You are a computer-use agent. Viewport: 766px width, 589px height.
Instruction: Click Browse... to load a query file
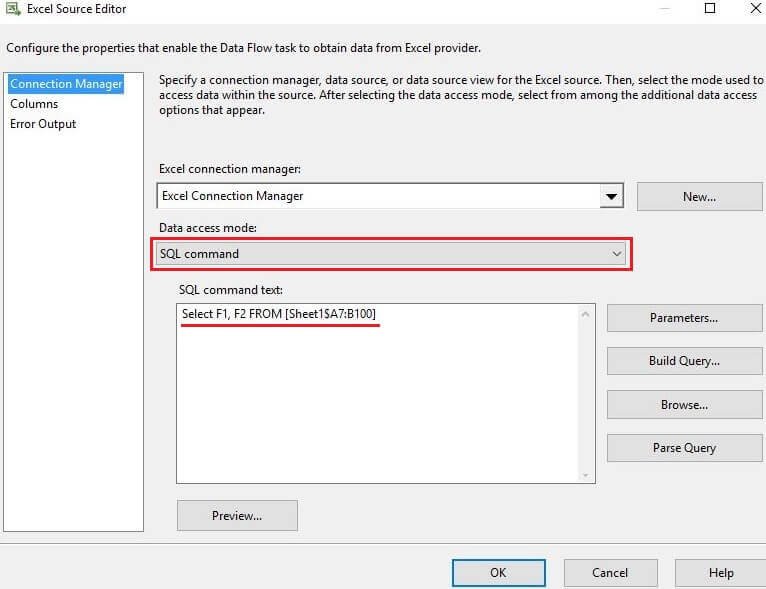tap(684, 405)
